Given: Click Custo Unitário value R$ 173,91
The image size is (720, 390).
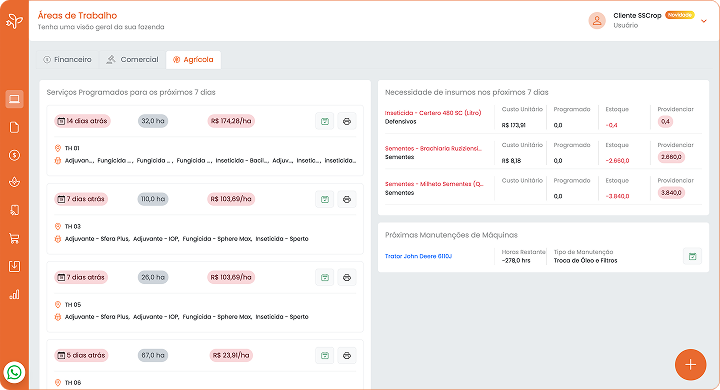Looking at the screenshot, I should tap(513, 125).
